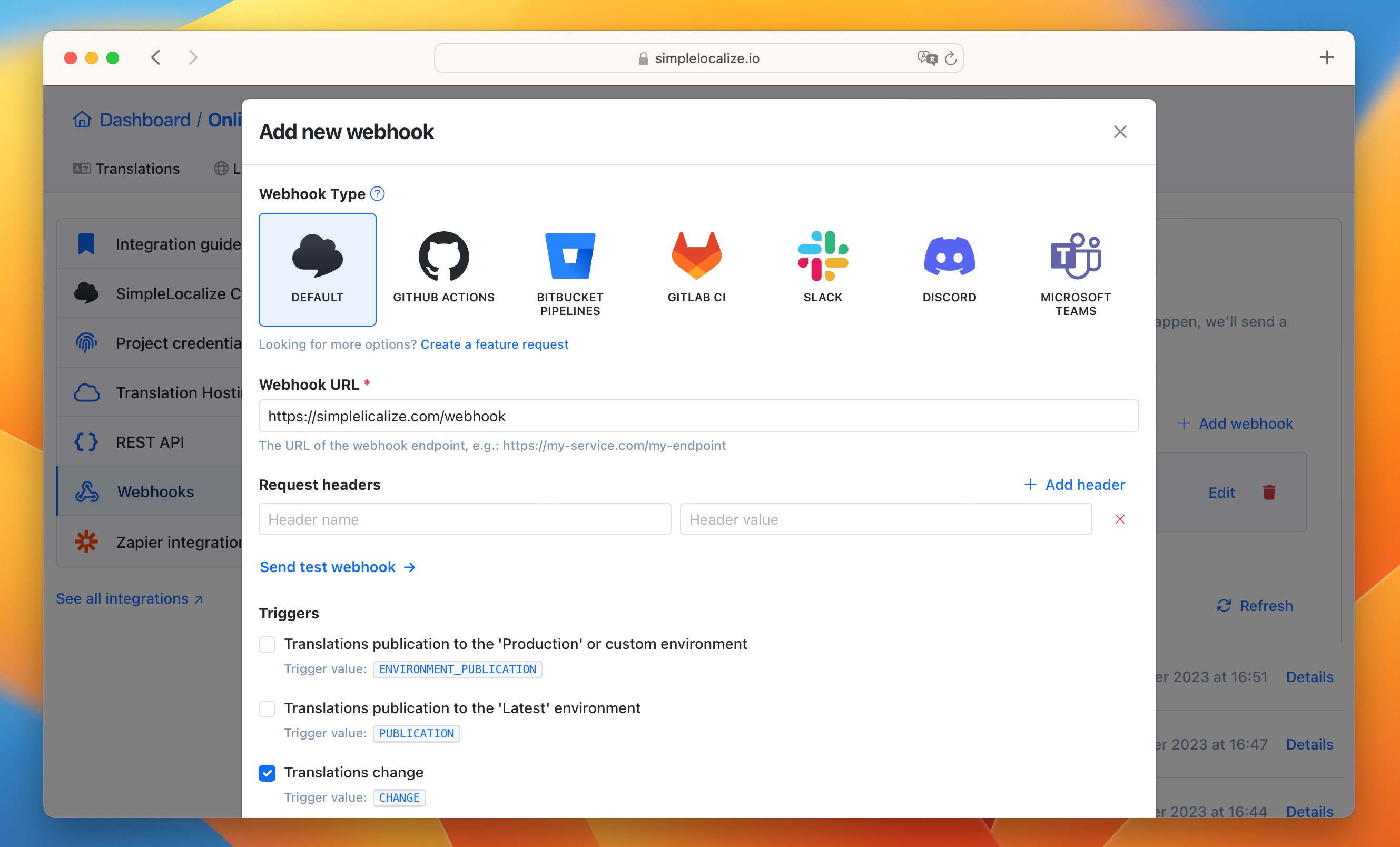Send test webhook arrow link
1400x847 pixels.
337,567
